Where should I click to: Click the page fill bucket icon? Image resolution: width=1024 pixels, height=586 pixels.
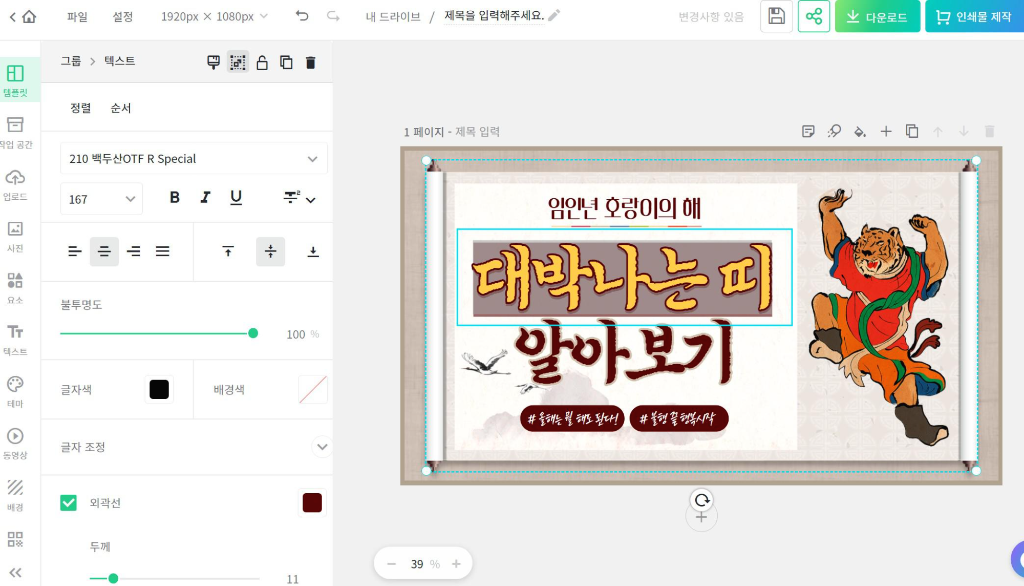pos(860,131)
